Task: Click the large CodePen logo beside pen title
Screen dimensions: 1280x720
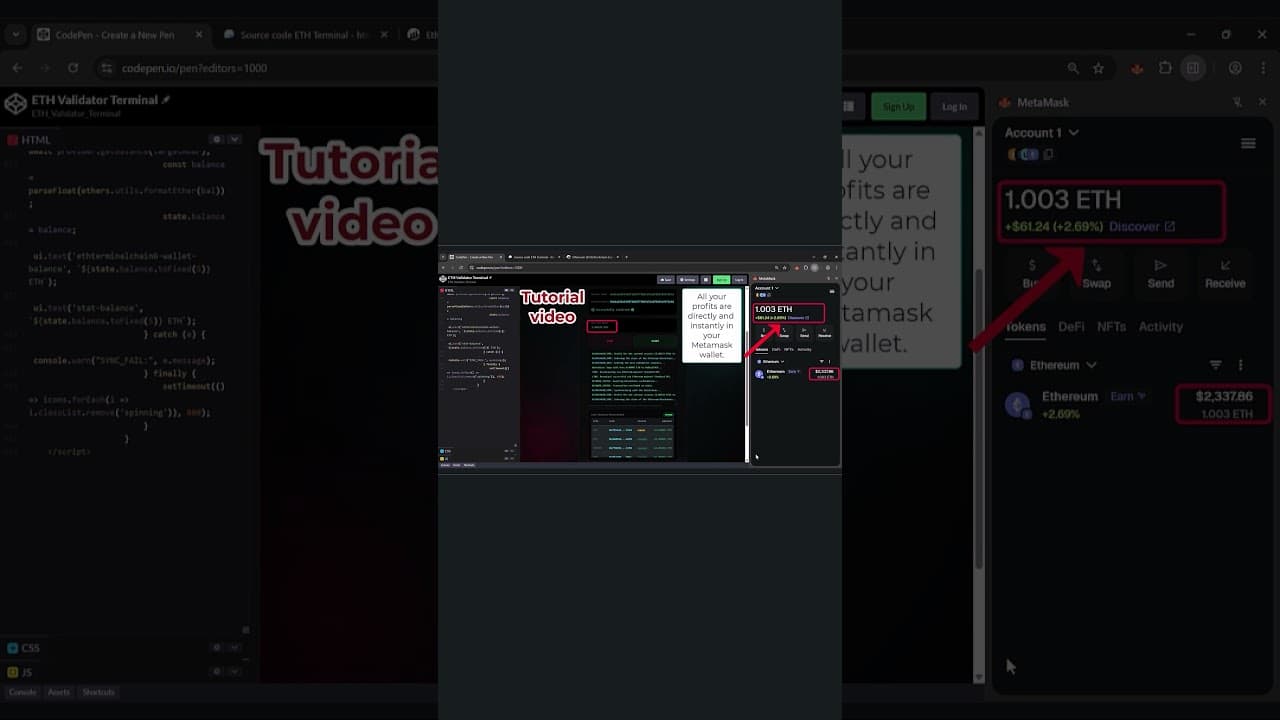Action: 15,104
